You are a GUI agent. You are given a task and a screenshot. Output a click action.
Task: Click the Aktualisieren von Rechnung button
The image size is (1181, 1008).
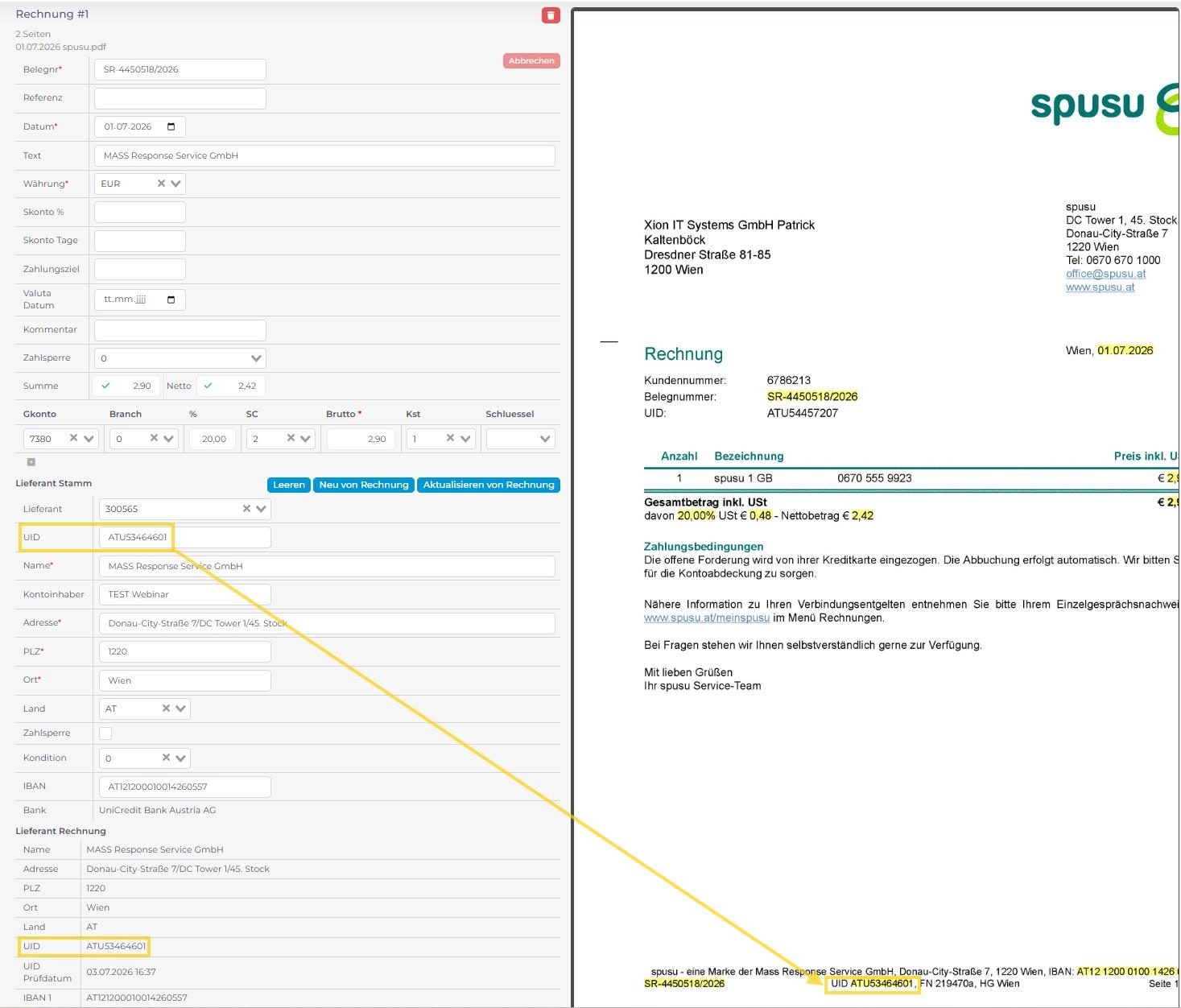tap(489, 485)
